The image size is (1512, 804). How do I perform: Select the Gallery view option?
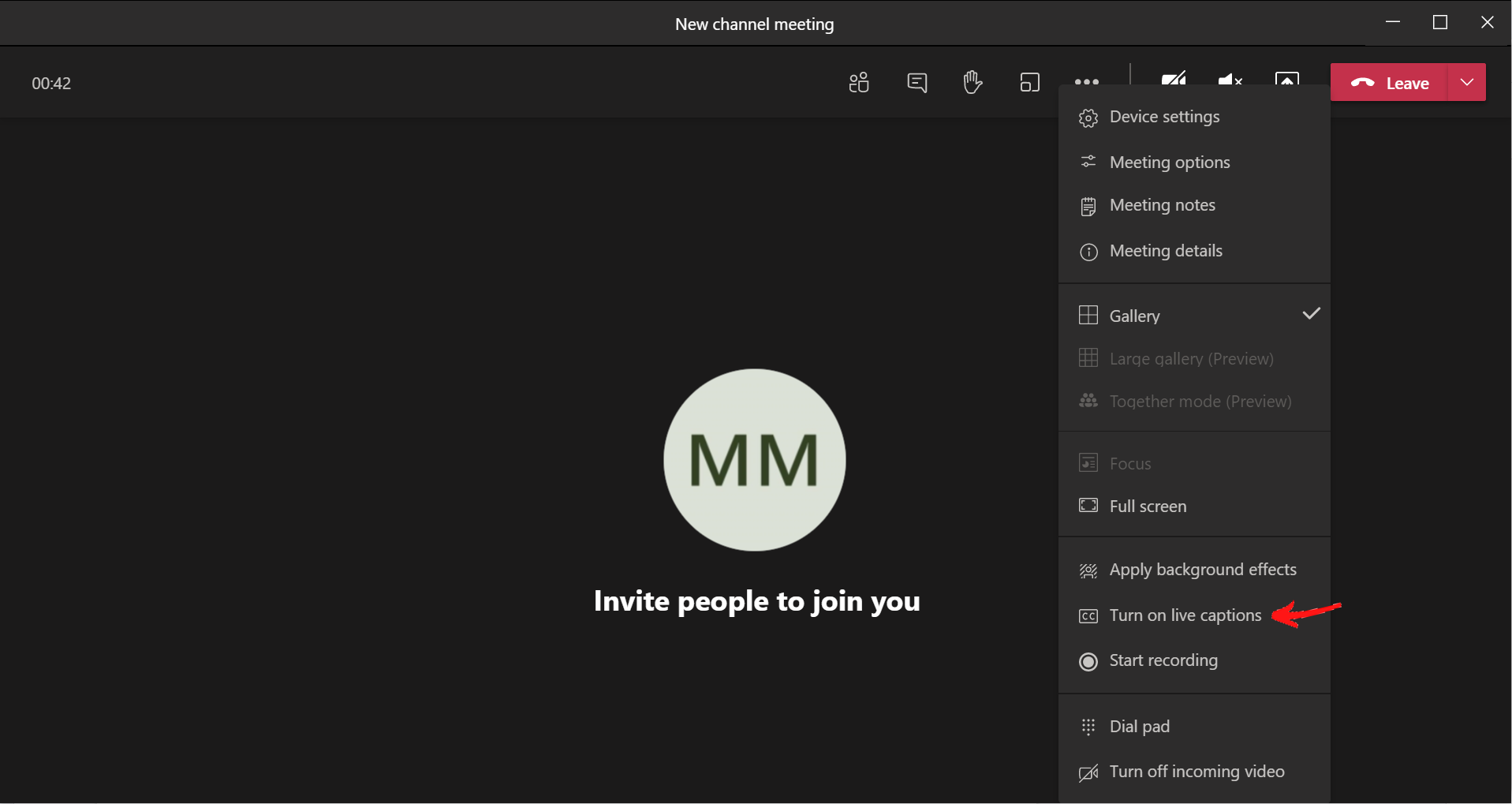[1134, 316]
